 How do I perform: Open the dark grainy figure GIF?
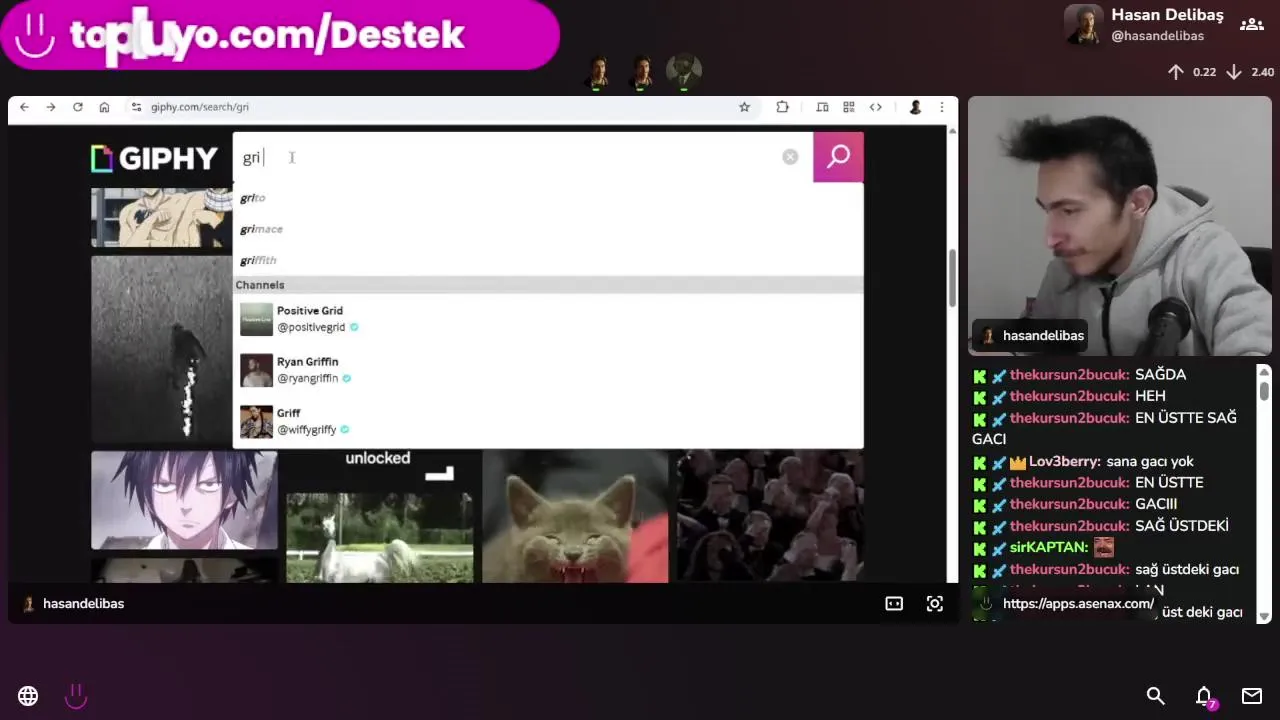pyautogui.click(x=161, y=349)
